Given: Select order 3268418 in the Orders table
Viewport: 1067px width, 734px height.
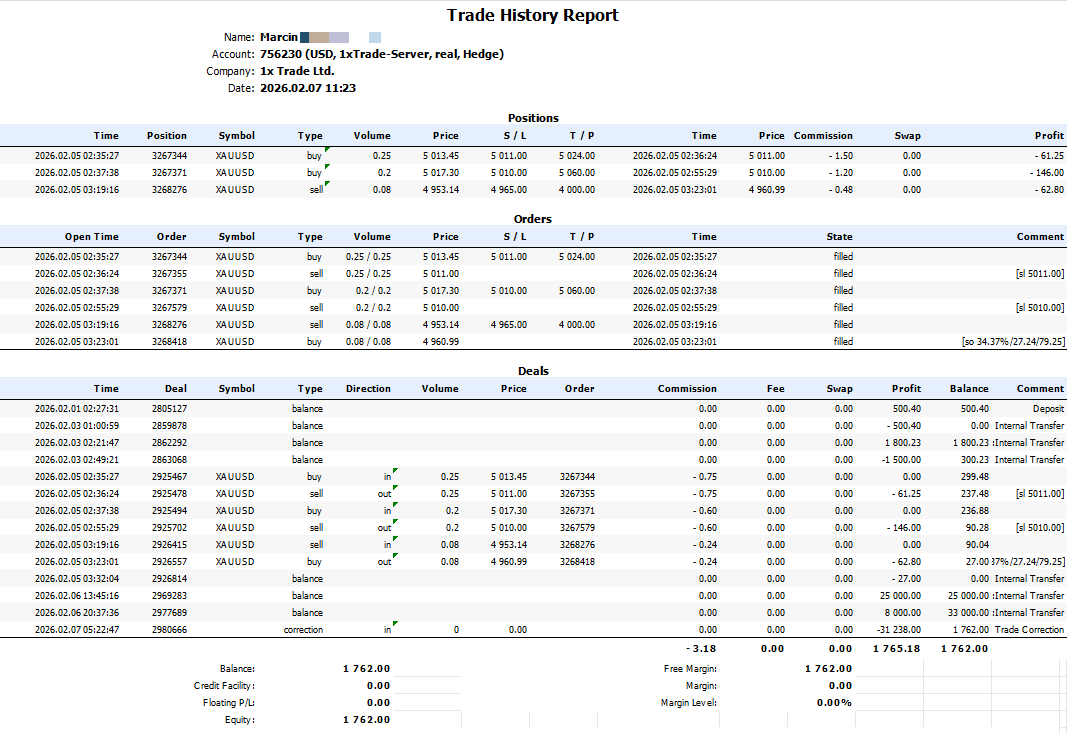Looking at the screenshot, I should [x=169, y=342].
